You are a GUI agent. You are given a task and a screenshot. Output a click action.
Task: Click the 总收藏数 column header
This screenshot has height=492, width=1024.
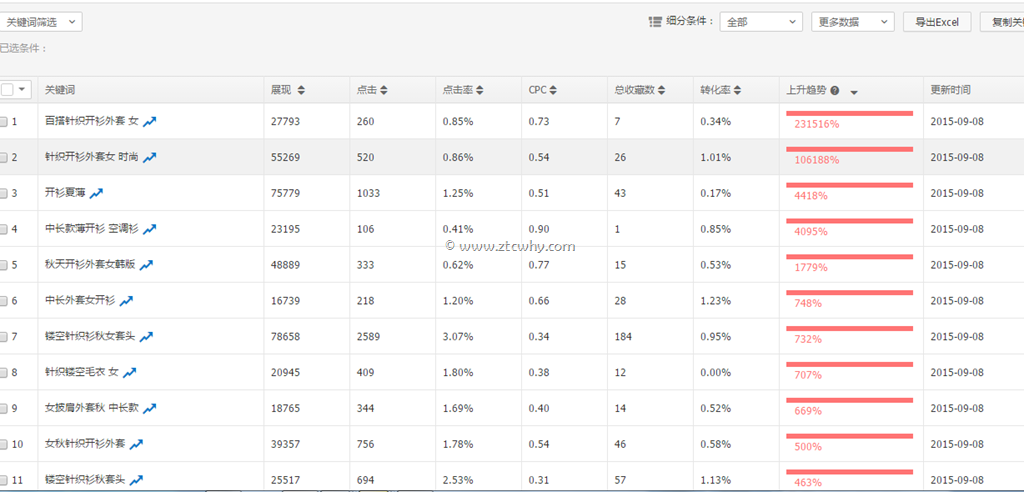[634, 90]
